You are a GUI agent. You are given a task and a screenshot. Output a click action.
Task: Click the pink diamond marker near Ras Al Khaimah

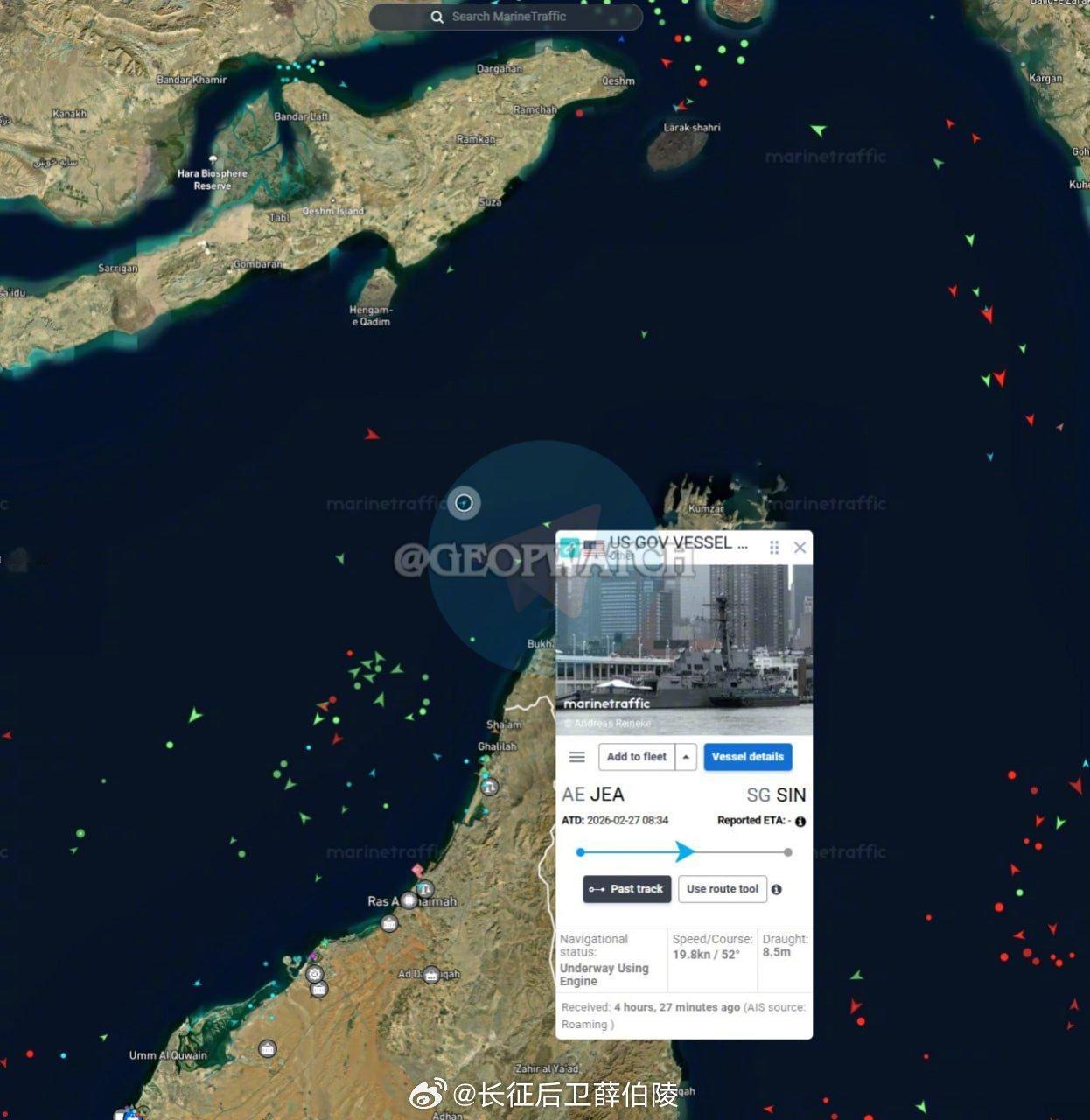(x=417, y=870)
